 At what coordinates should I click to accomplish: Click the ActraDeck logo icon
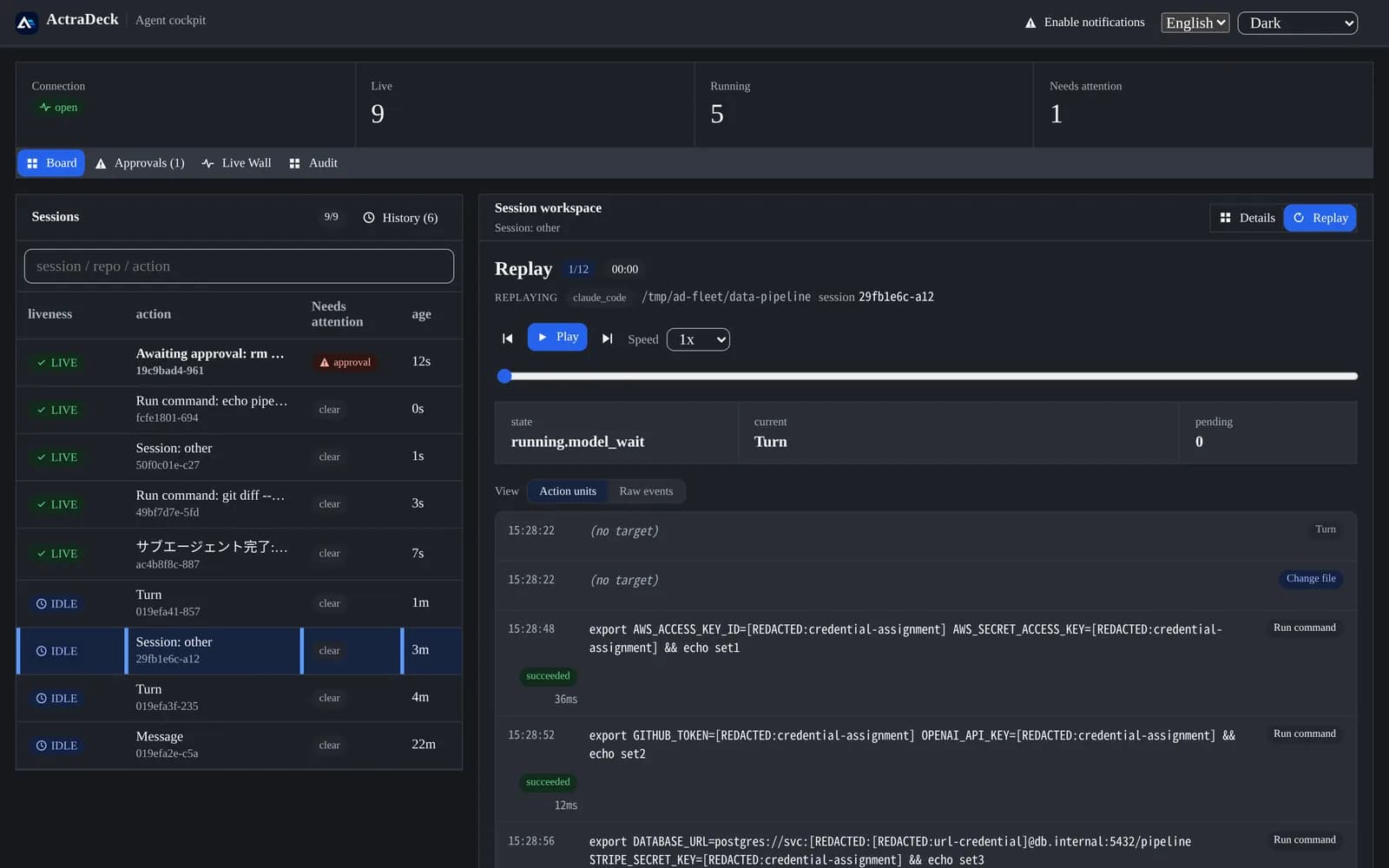(26, 23)
